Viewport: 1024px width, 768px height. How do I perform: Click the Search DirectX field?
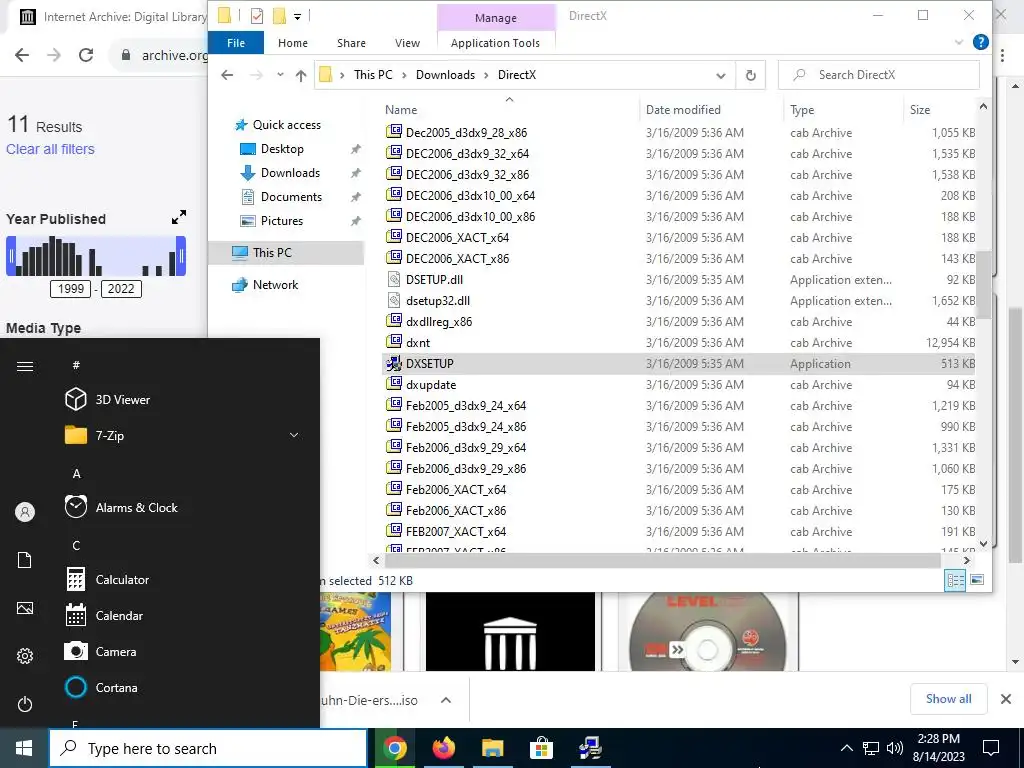coord(879,75)
